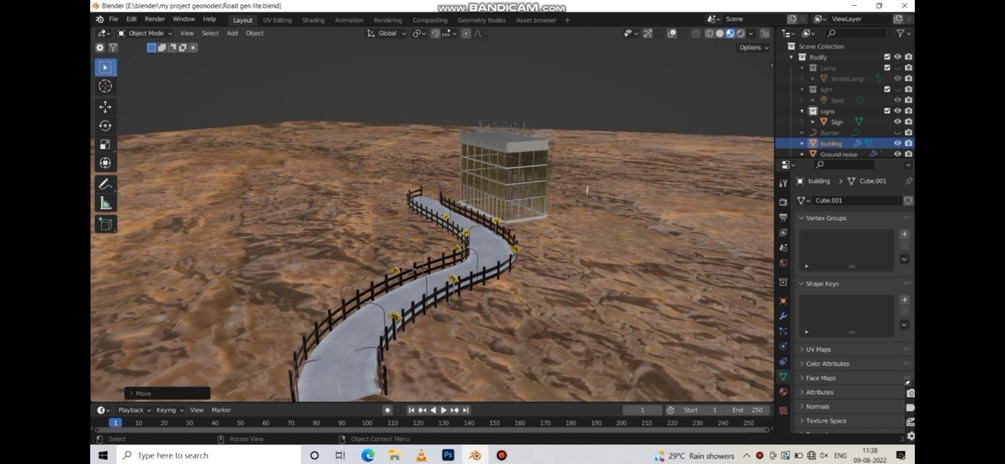Toggle the signs collection exclude checkbox
The width and height of the screenshot is (1005, 464).
887,111
